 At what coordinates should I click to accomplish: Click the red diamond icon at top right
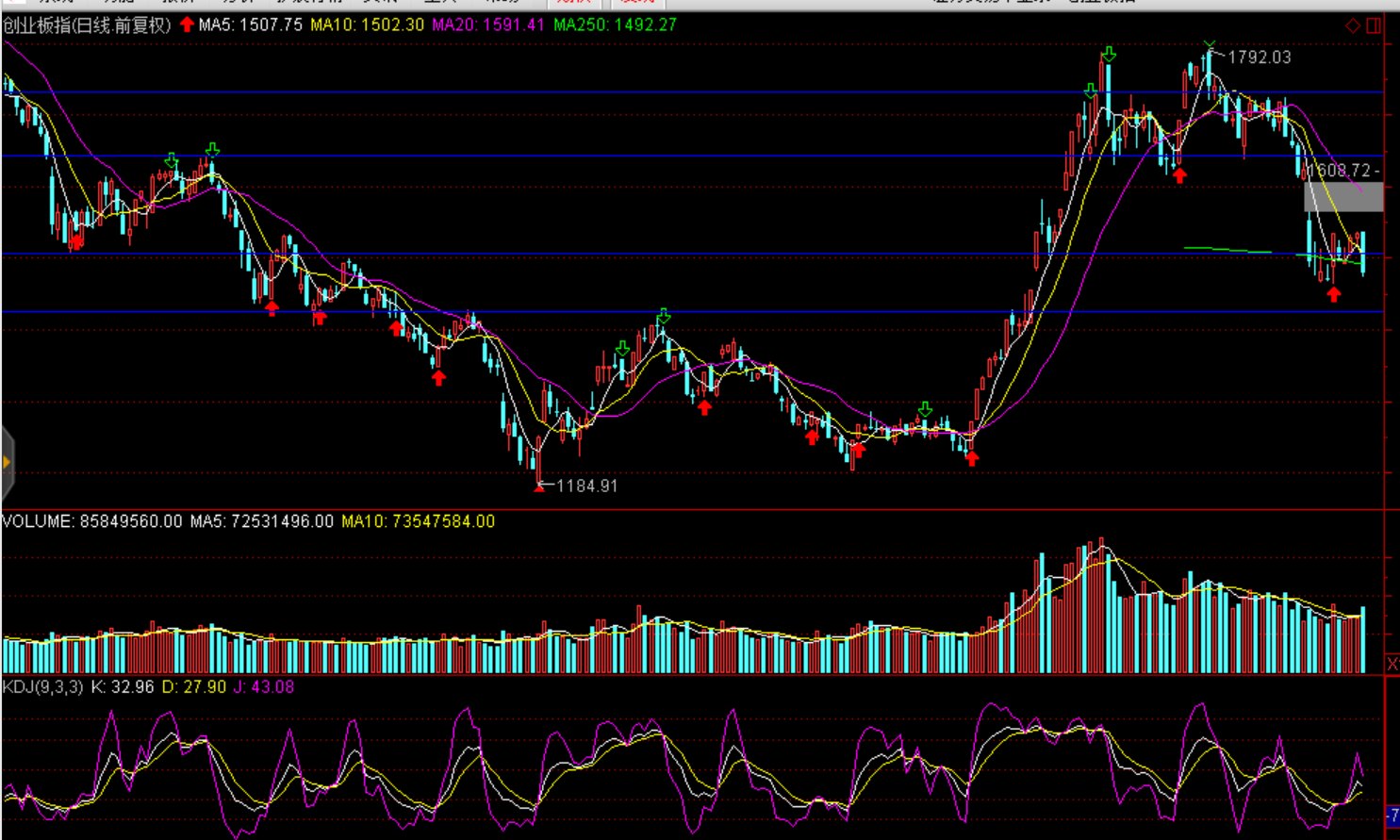coord(1353,25)
